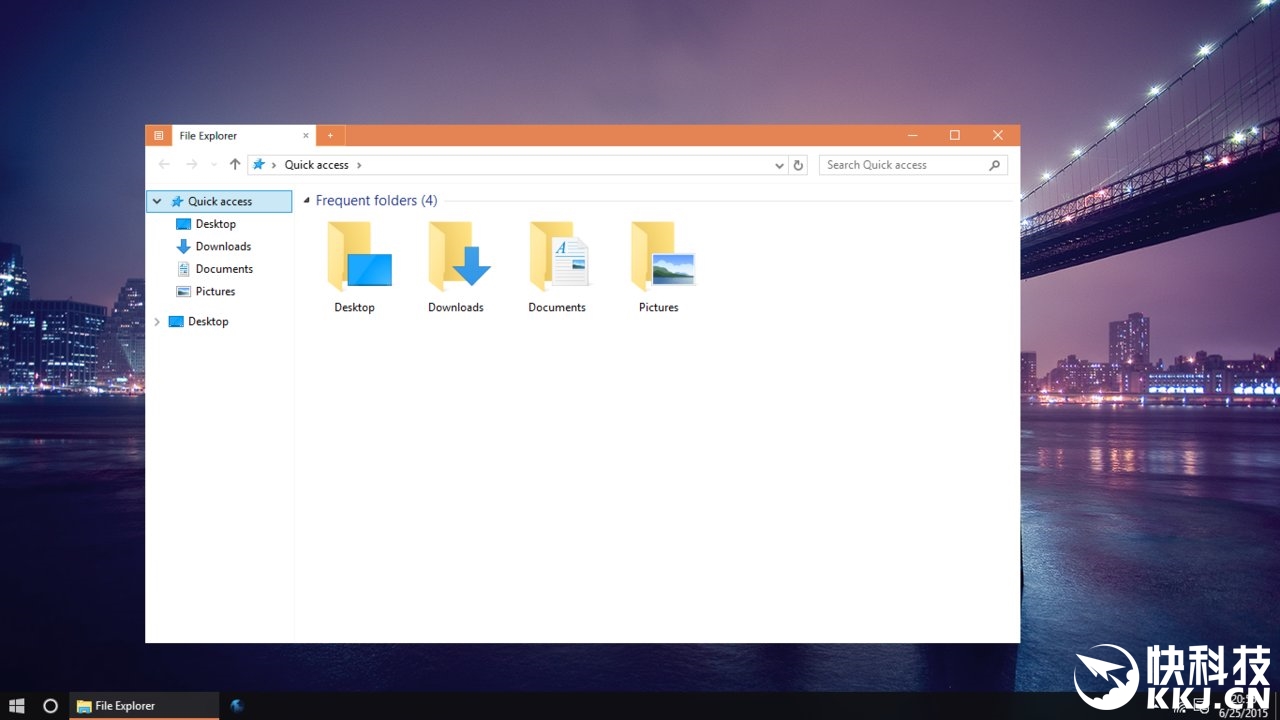Expand the Desktop tree node in sidebar
Viewport: 1280px width, 720px height.
point(157,322)
